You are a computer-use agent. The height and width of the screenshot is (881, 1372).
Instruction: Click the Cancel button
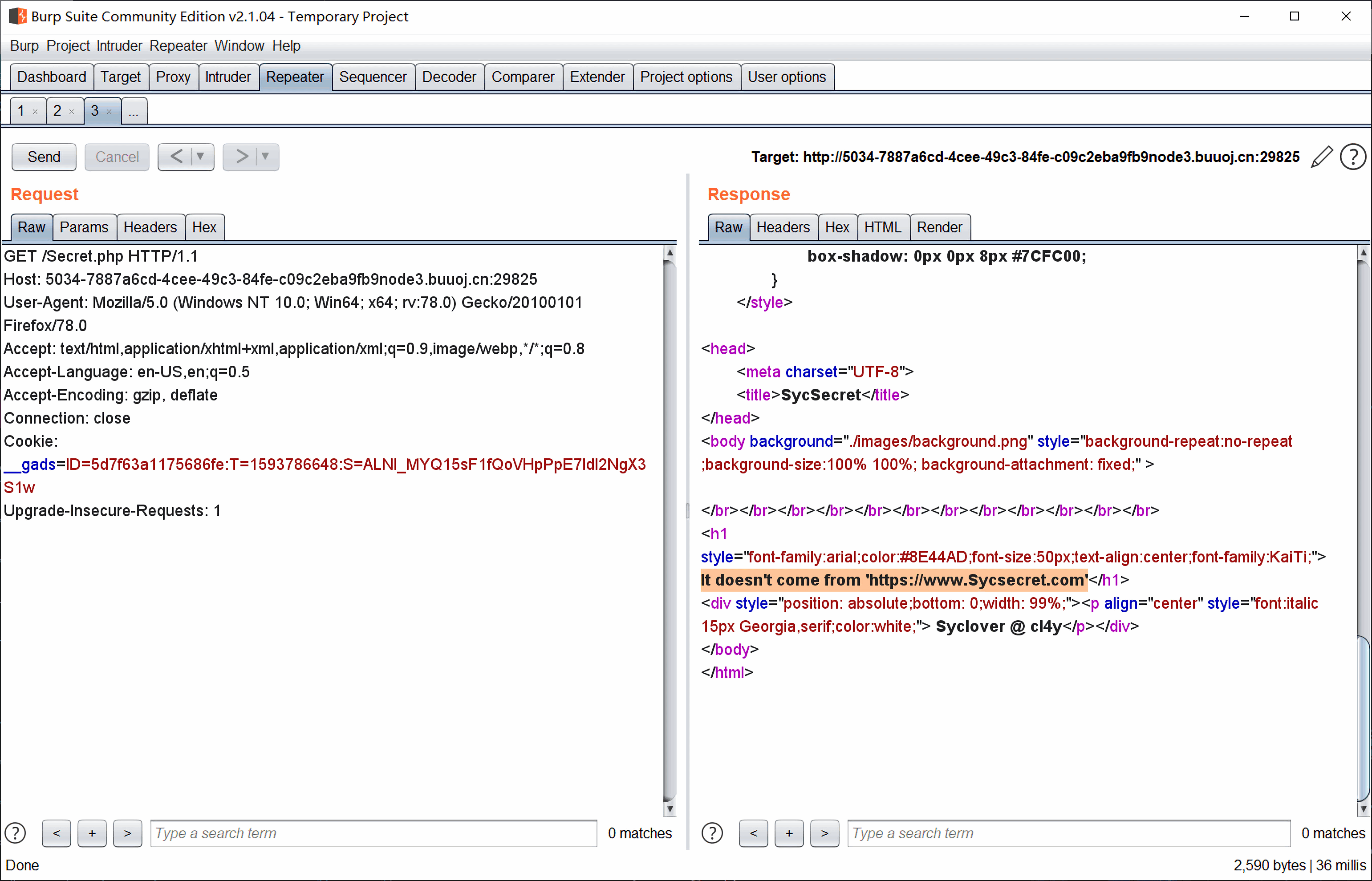[x=117, y=157]
